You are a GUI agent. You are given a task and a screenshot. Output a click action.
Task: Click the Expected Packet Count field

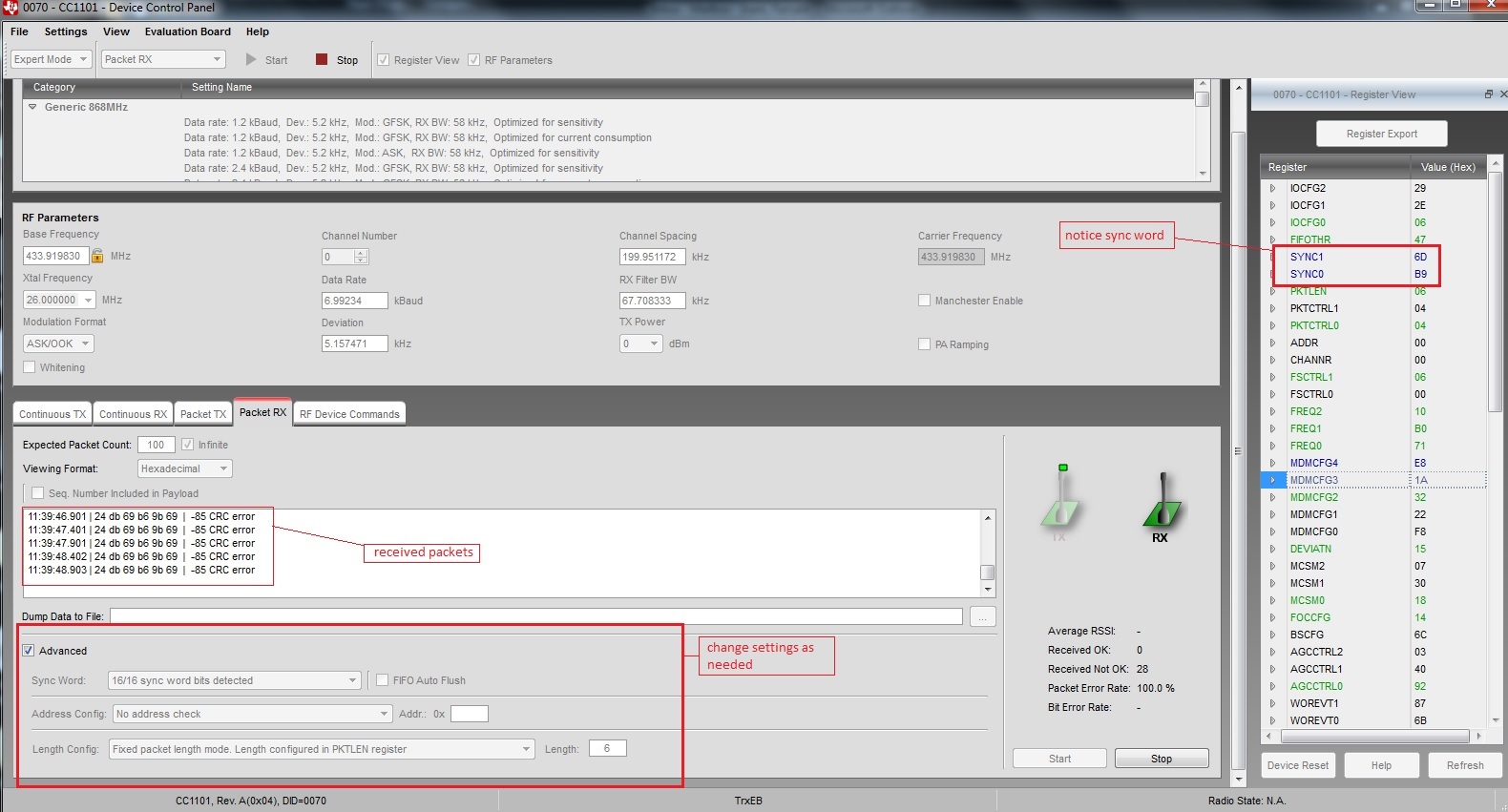157,445
